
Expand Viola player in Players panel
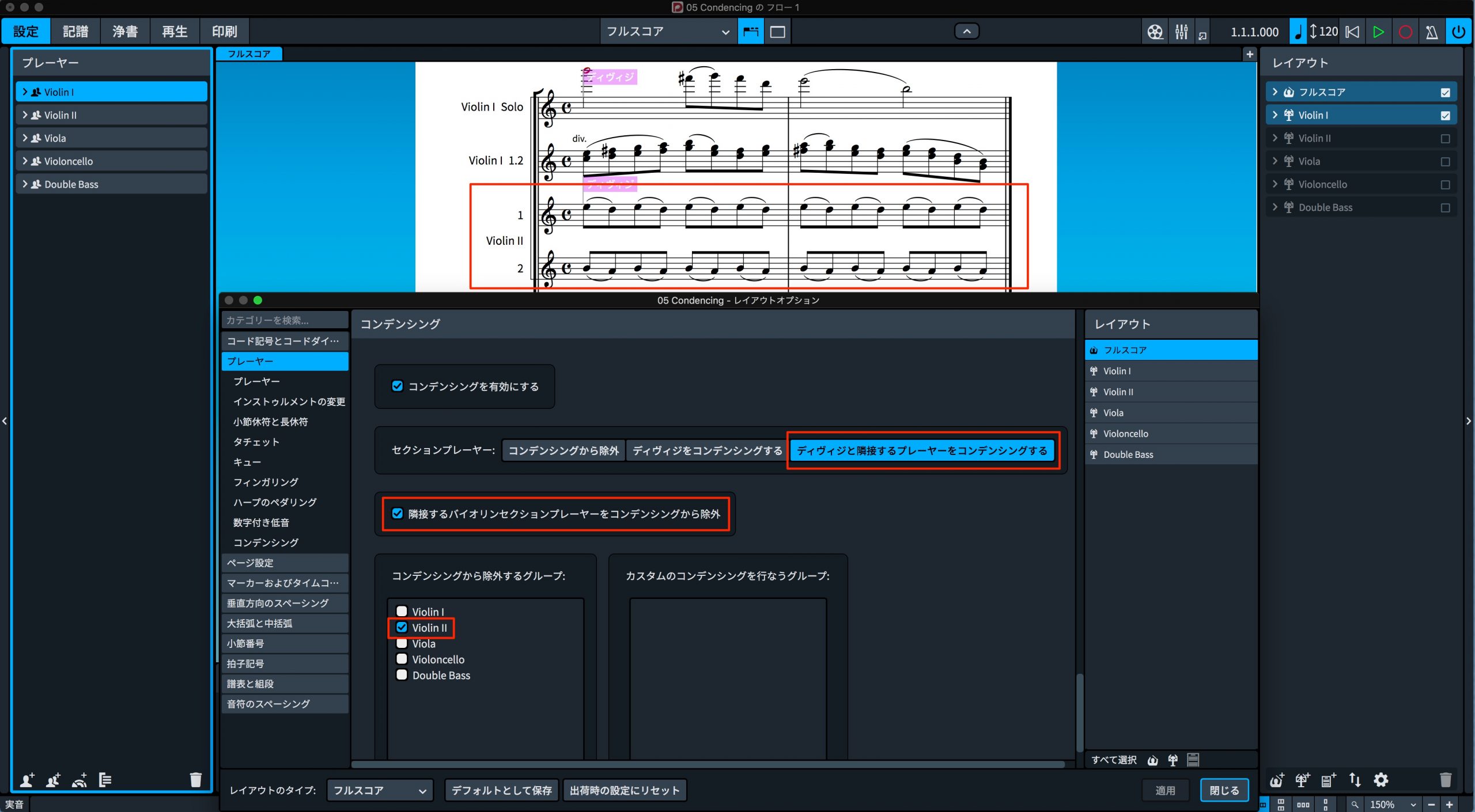pos(25,138)
